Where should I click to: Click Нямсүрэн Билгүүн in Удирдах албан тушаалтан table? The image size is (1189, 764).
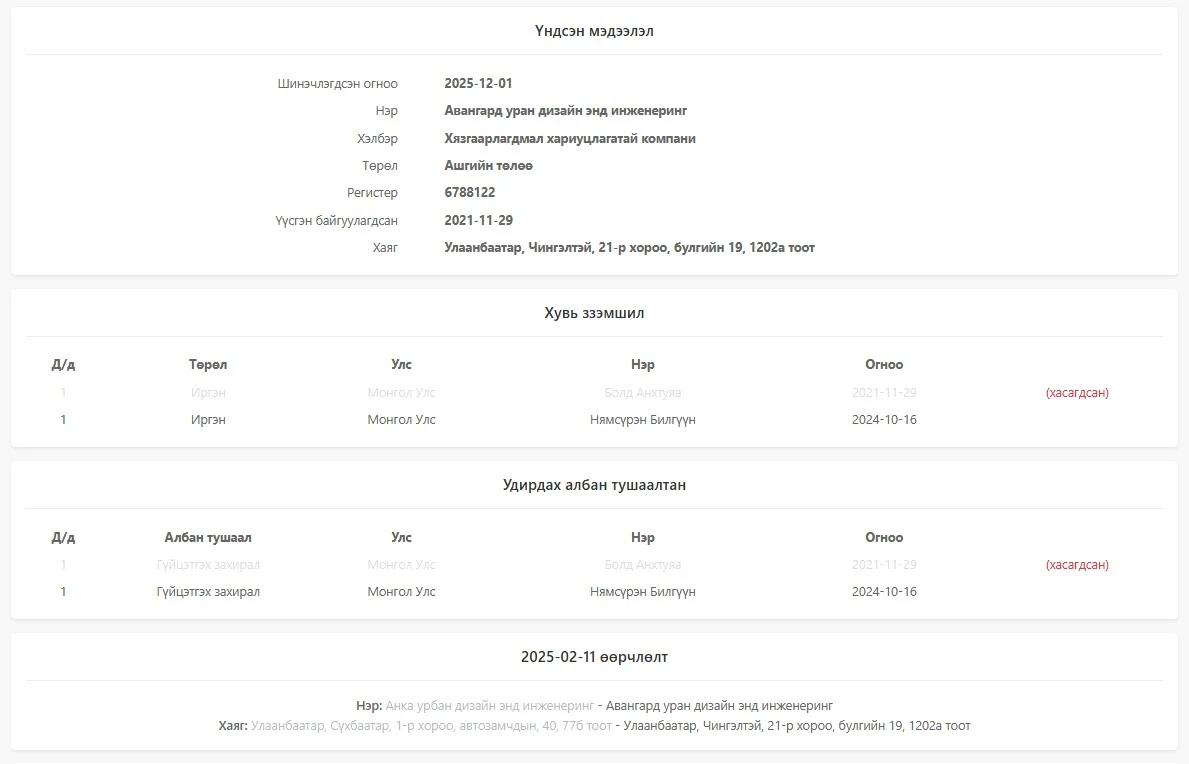[x=642, y=592]
